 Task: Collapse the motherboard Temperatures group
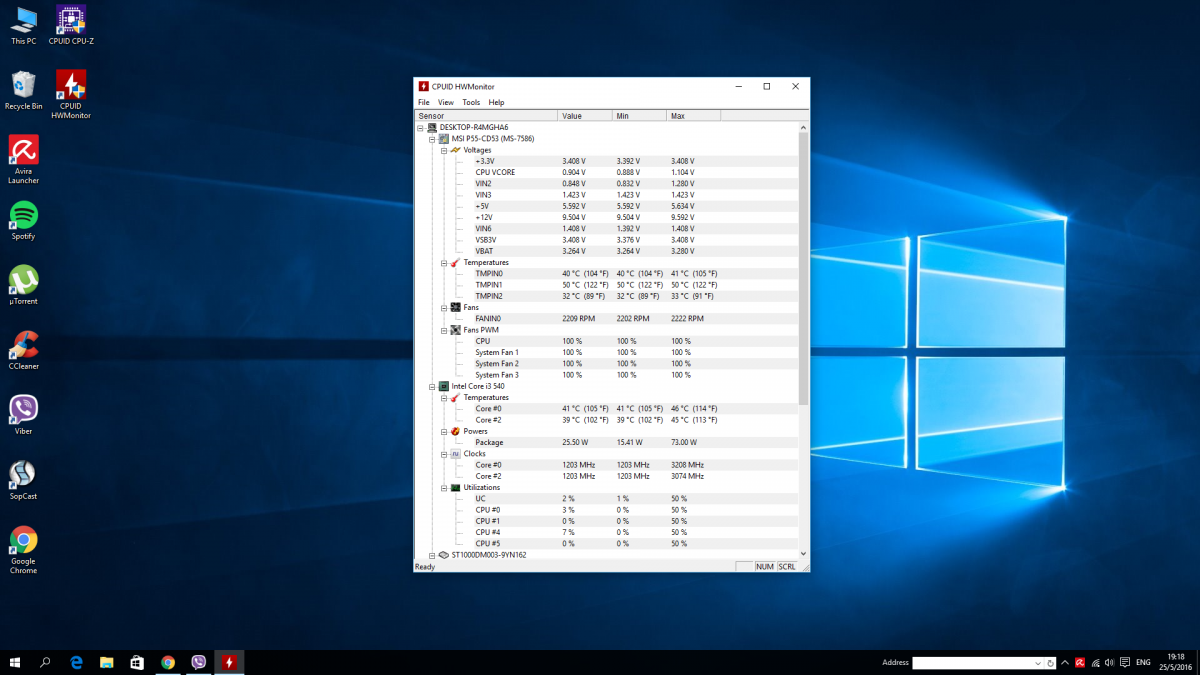444,262
